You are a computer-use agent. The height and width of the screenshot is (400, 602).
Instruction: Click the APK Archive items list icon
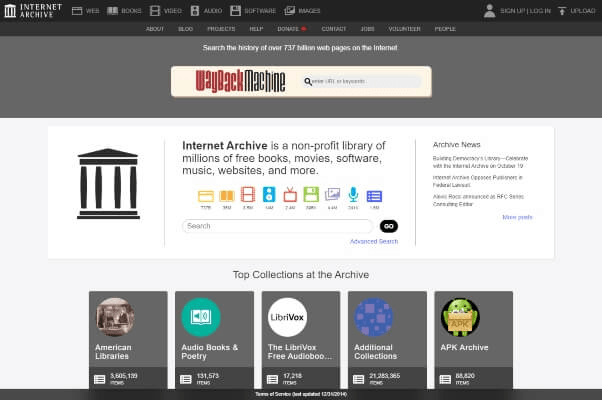click(445, 379)
